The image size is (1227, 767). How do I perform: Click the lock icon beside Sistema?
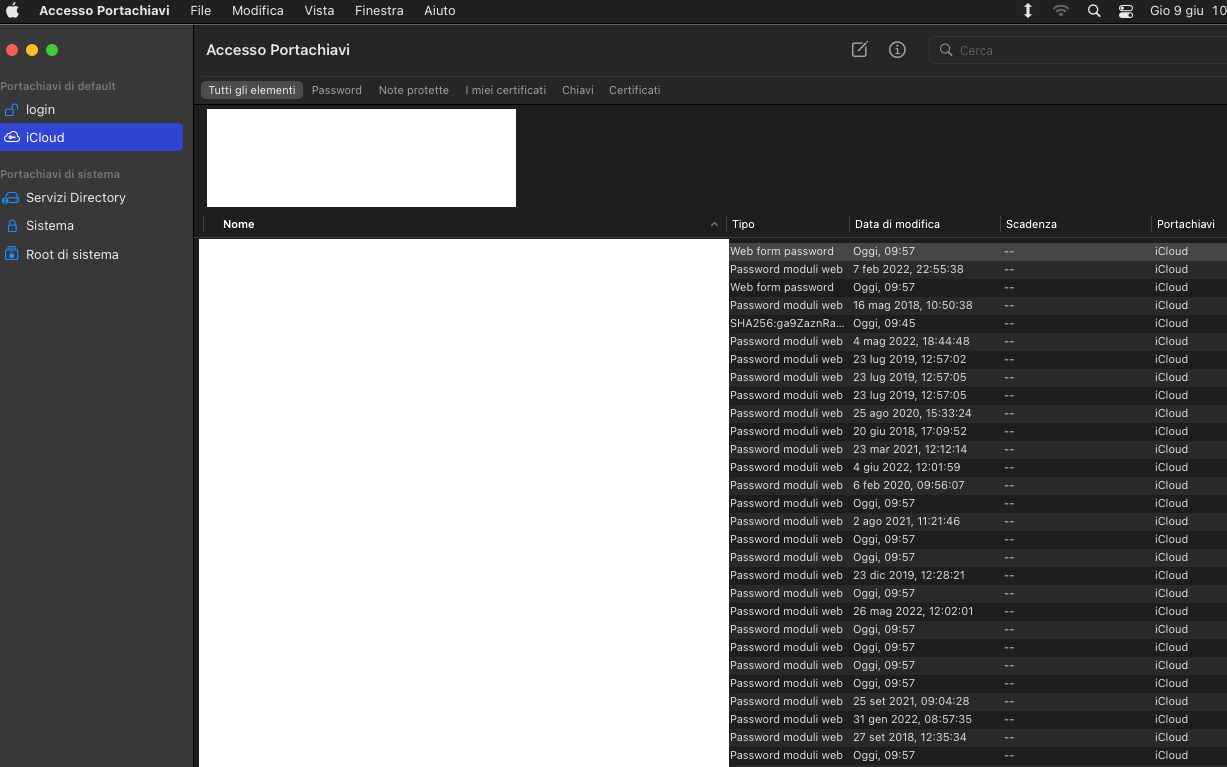pyautogui.click(x=12, y=226)
